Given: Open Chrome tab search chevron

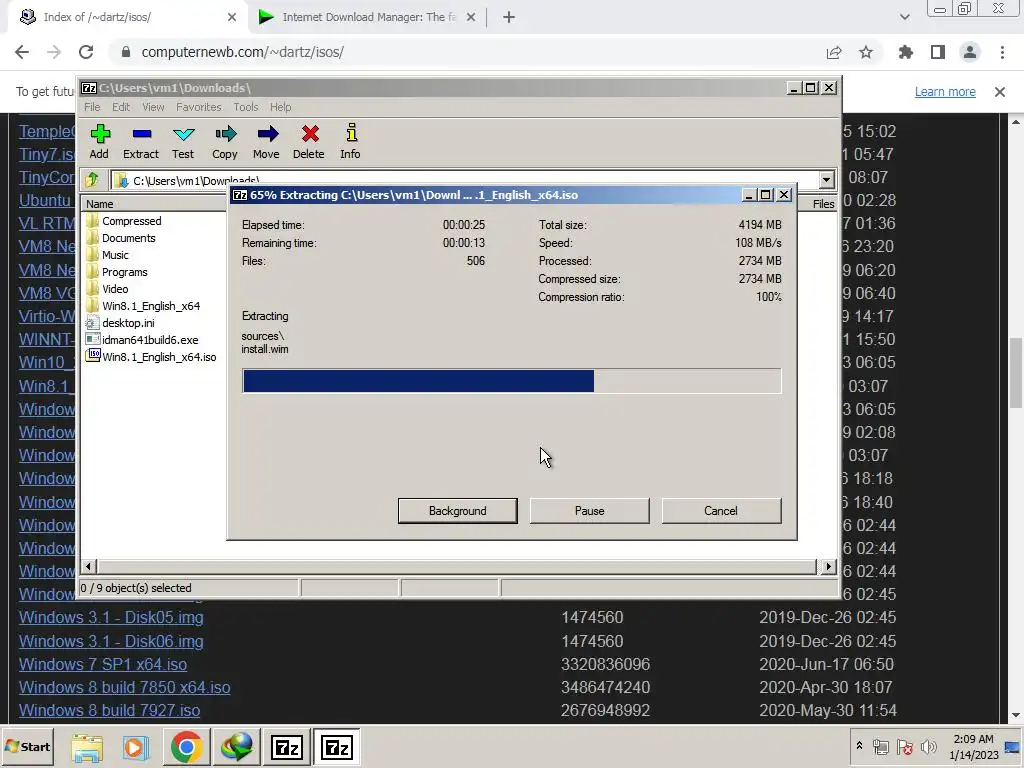Looking at the screenshot, I should point(904,17).
